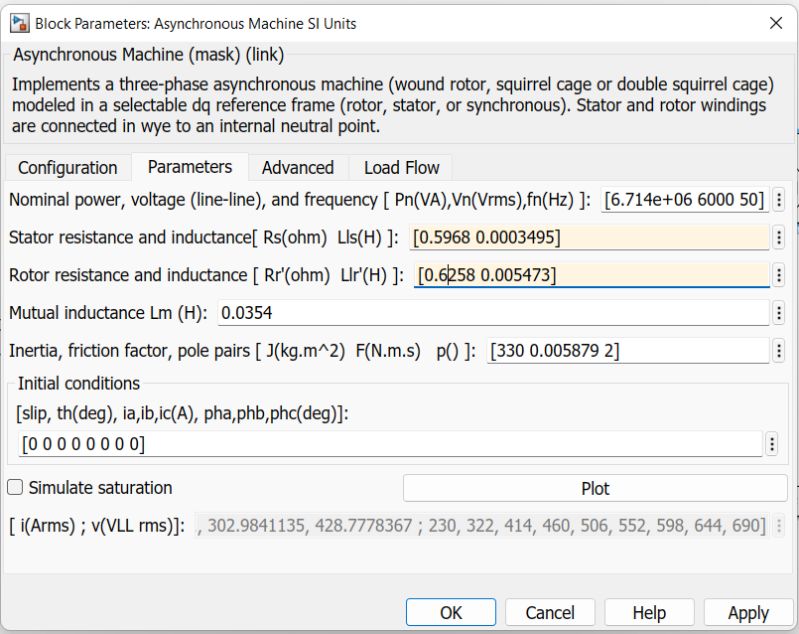The image size is (799, 634).
Task: Click '[slip, th(deg), ia,ib,ic(A)' label
Action: tap(182, 413)
